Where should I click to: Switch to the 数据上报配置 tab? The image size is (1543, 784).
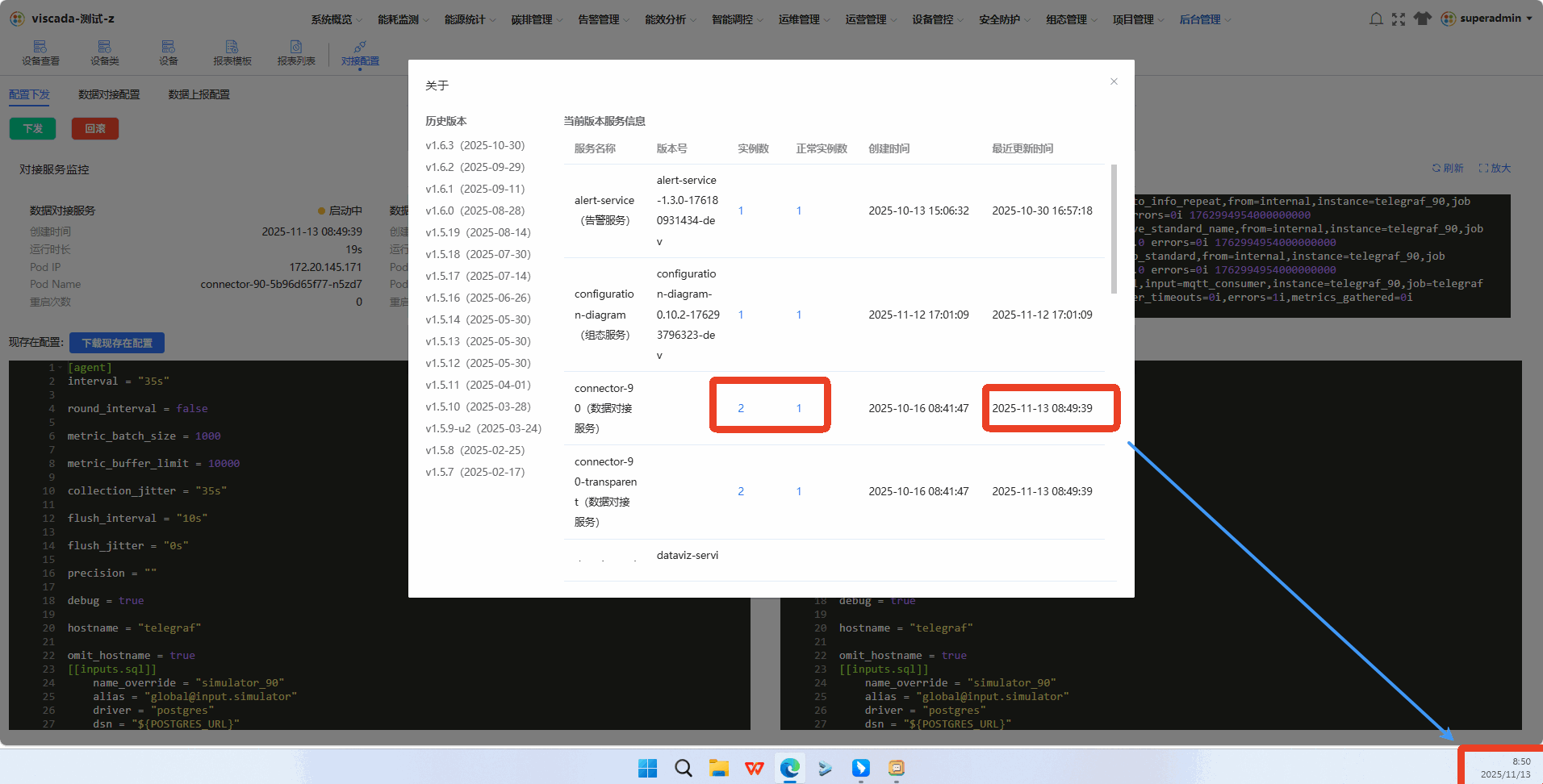199,94
